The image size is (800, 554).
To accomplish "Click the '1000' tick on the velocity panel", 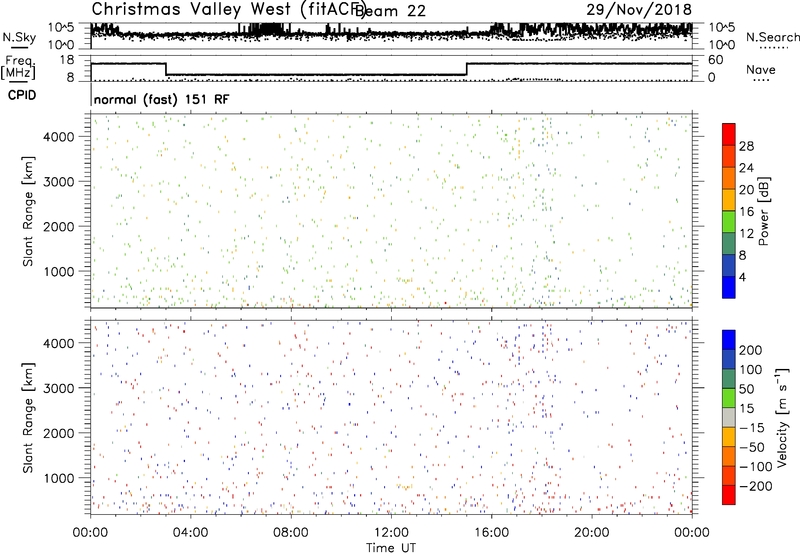I will (59, 478).
